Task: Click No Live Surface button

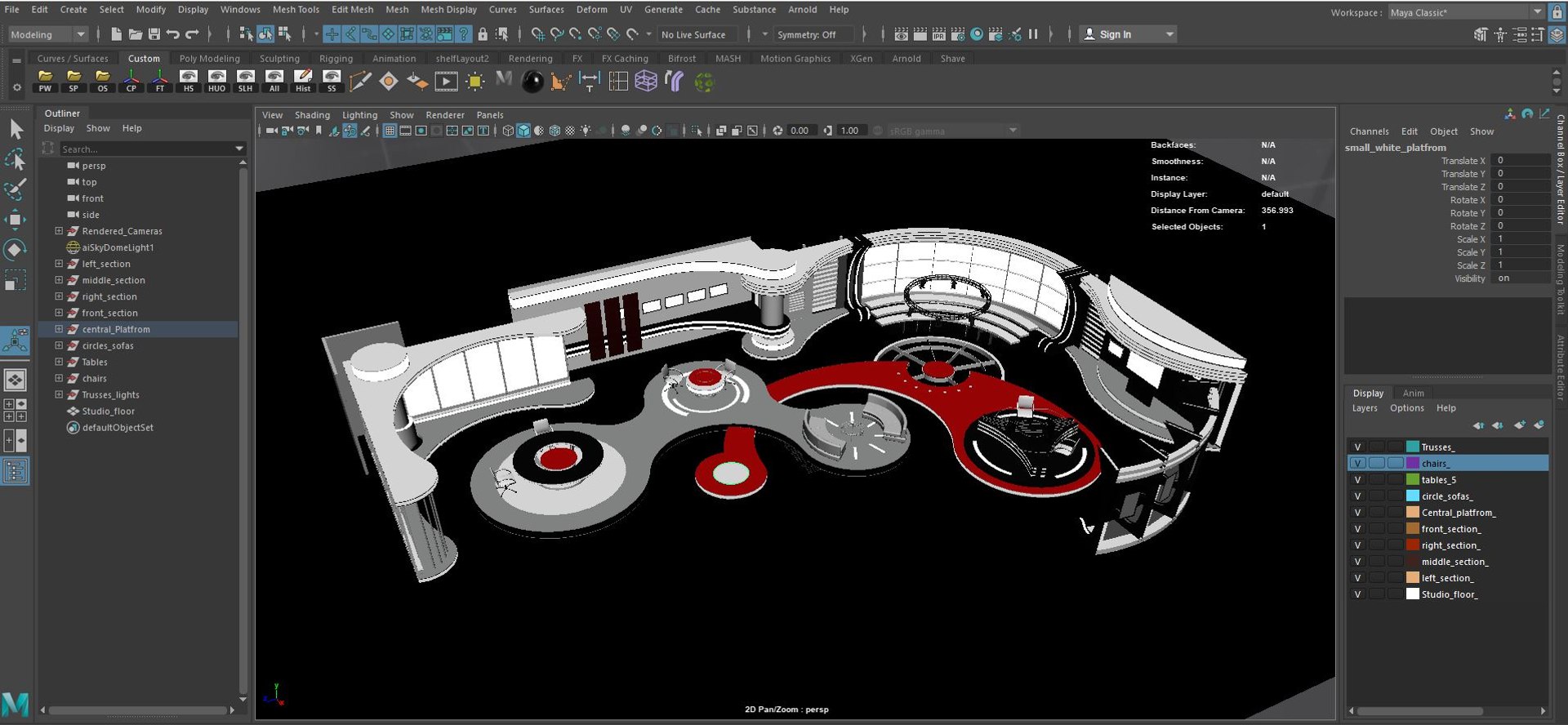Action: click(x=697, y=34)
